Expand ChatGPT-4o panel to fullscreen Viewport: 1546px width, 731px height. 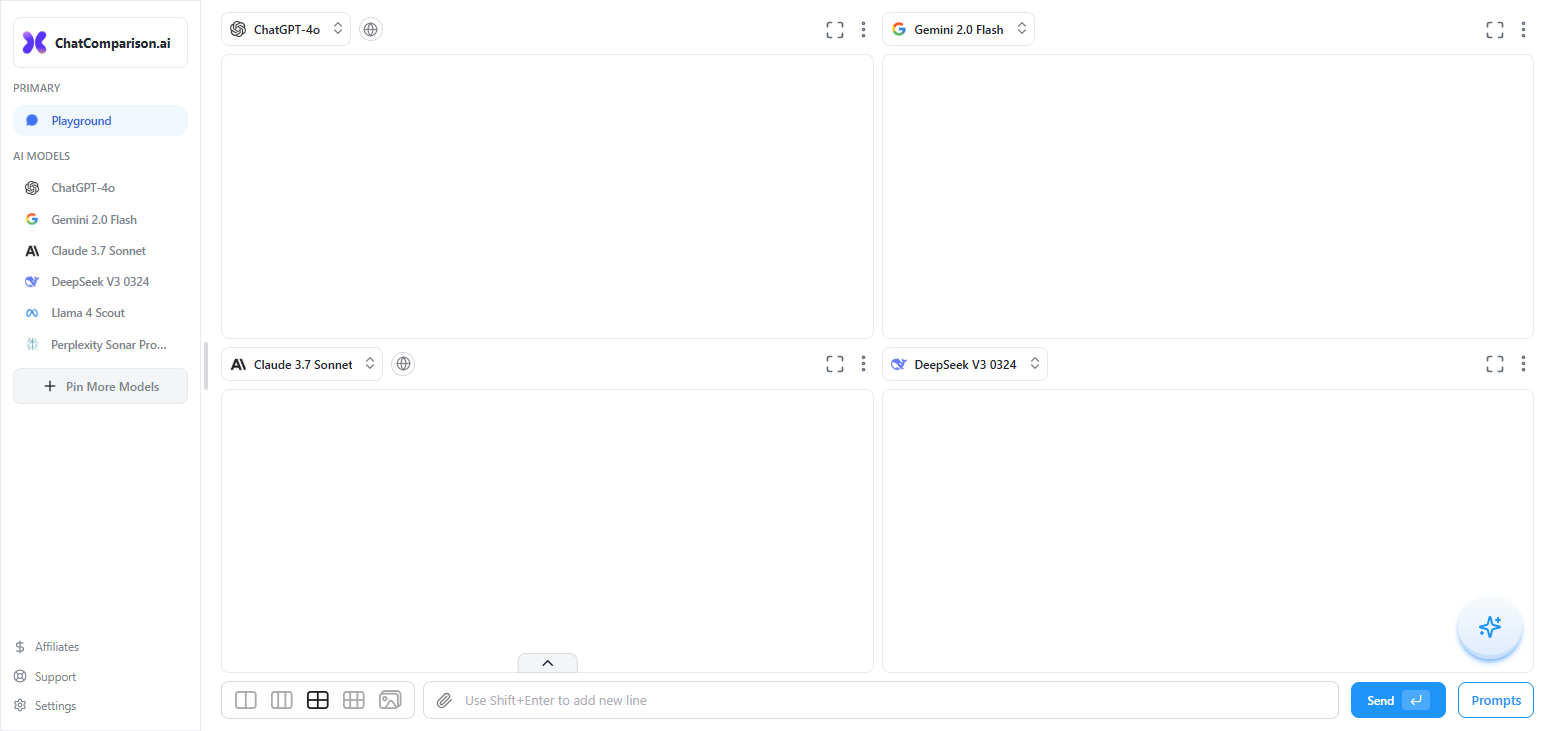835,30
